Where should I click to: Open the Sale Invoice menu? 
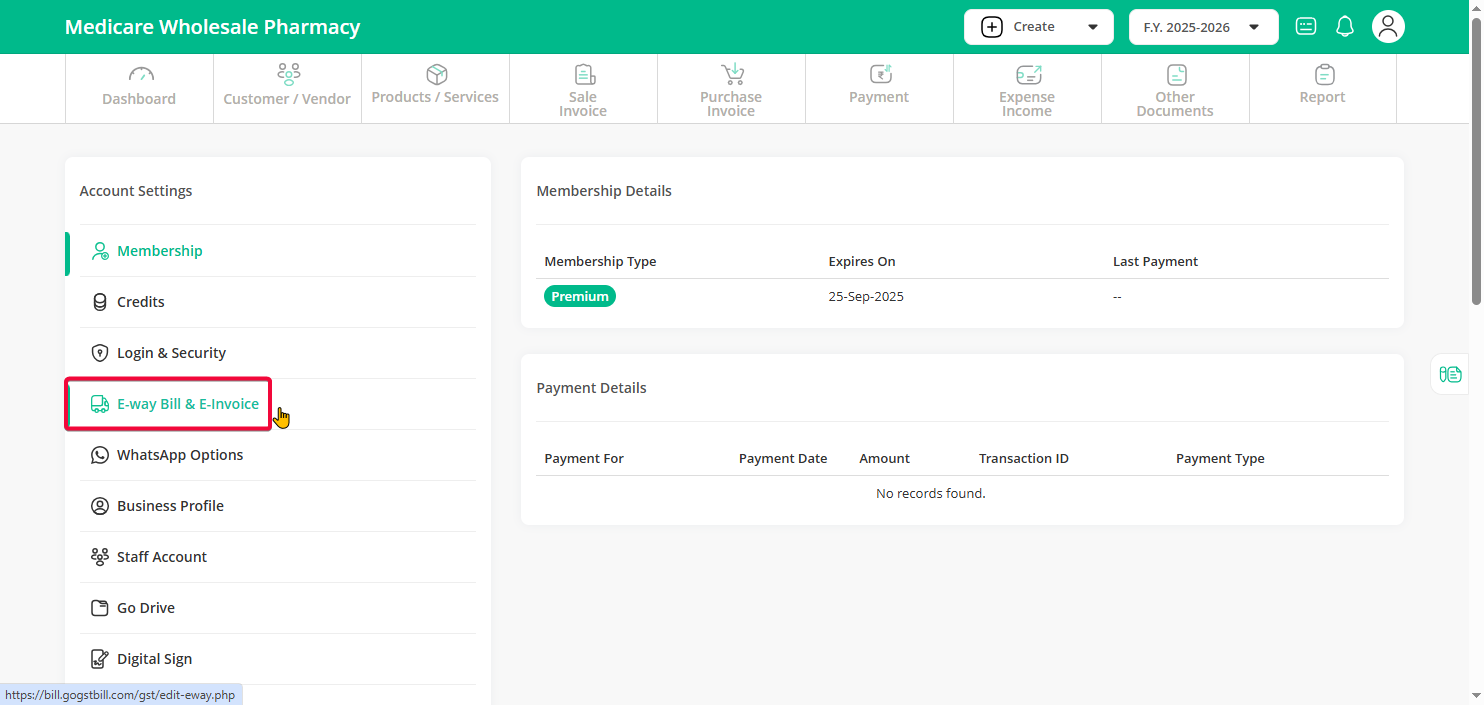coord(583,89)
